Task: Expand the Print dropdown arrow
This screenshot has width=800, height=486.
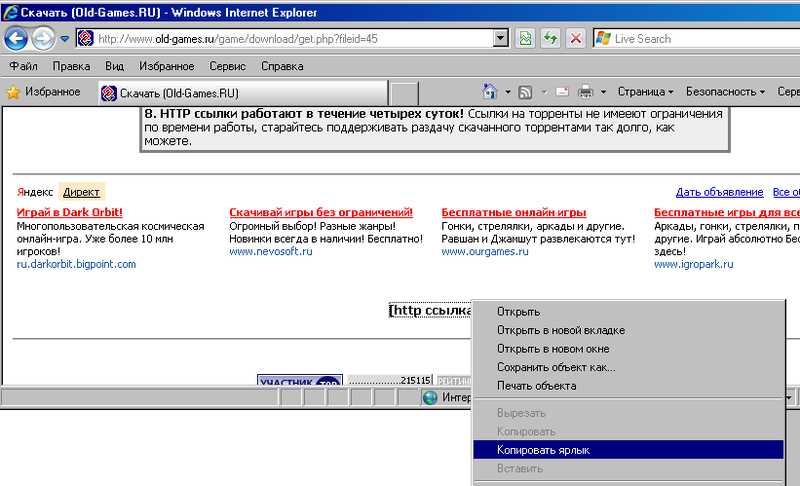Action: (x=604, y=92)
